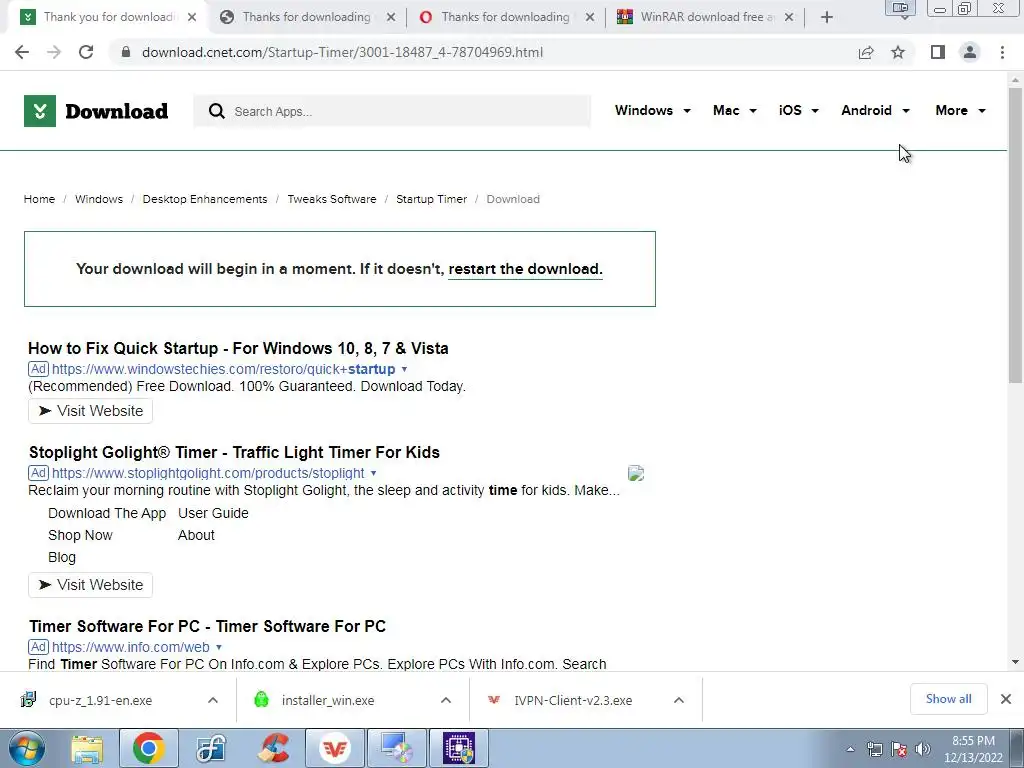1024x768 pixels.
Task: Click the forward navigation arrow
Action: (54, 52)
